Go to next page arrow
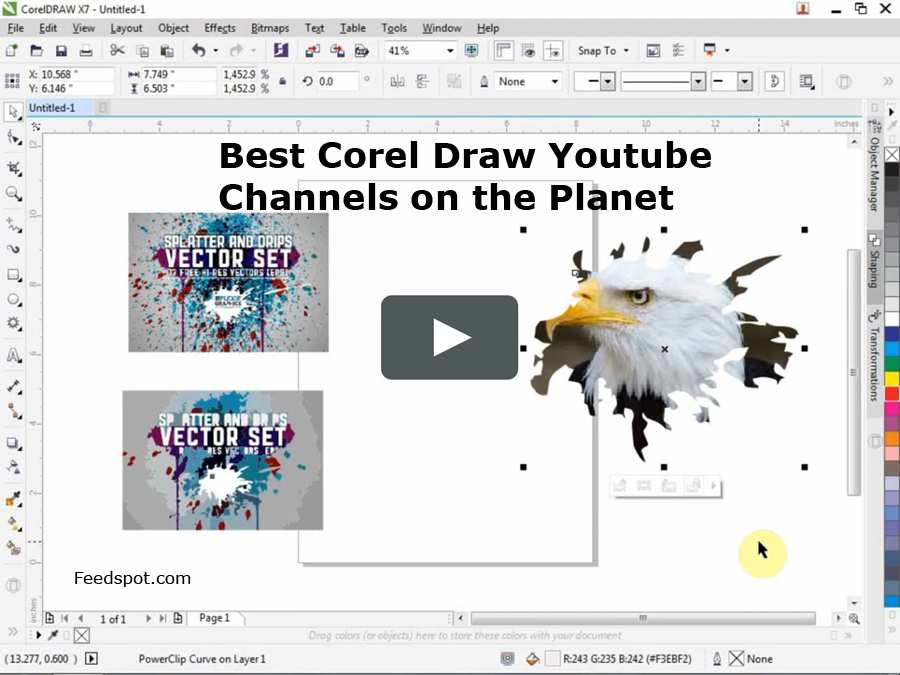This screenshot has height=675, width=900. click(x=148, y=618)
